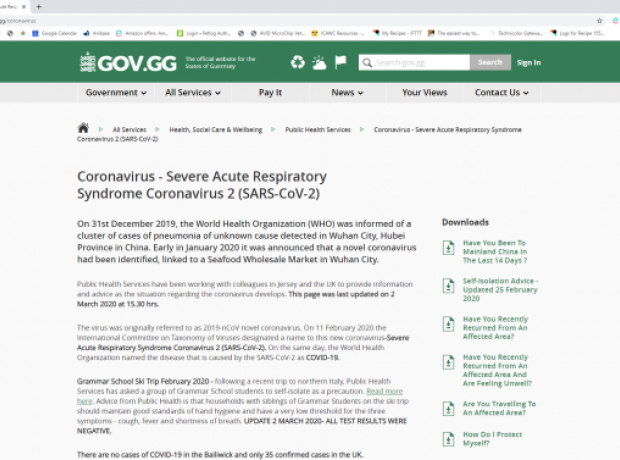Image resolution: width=620 pixels, height=460 pixels.
Task: Open Health, Social Care & Wellbeing breadcrumb
Action: (x=216, y=130)
